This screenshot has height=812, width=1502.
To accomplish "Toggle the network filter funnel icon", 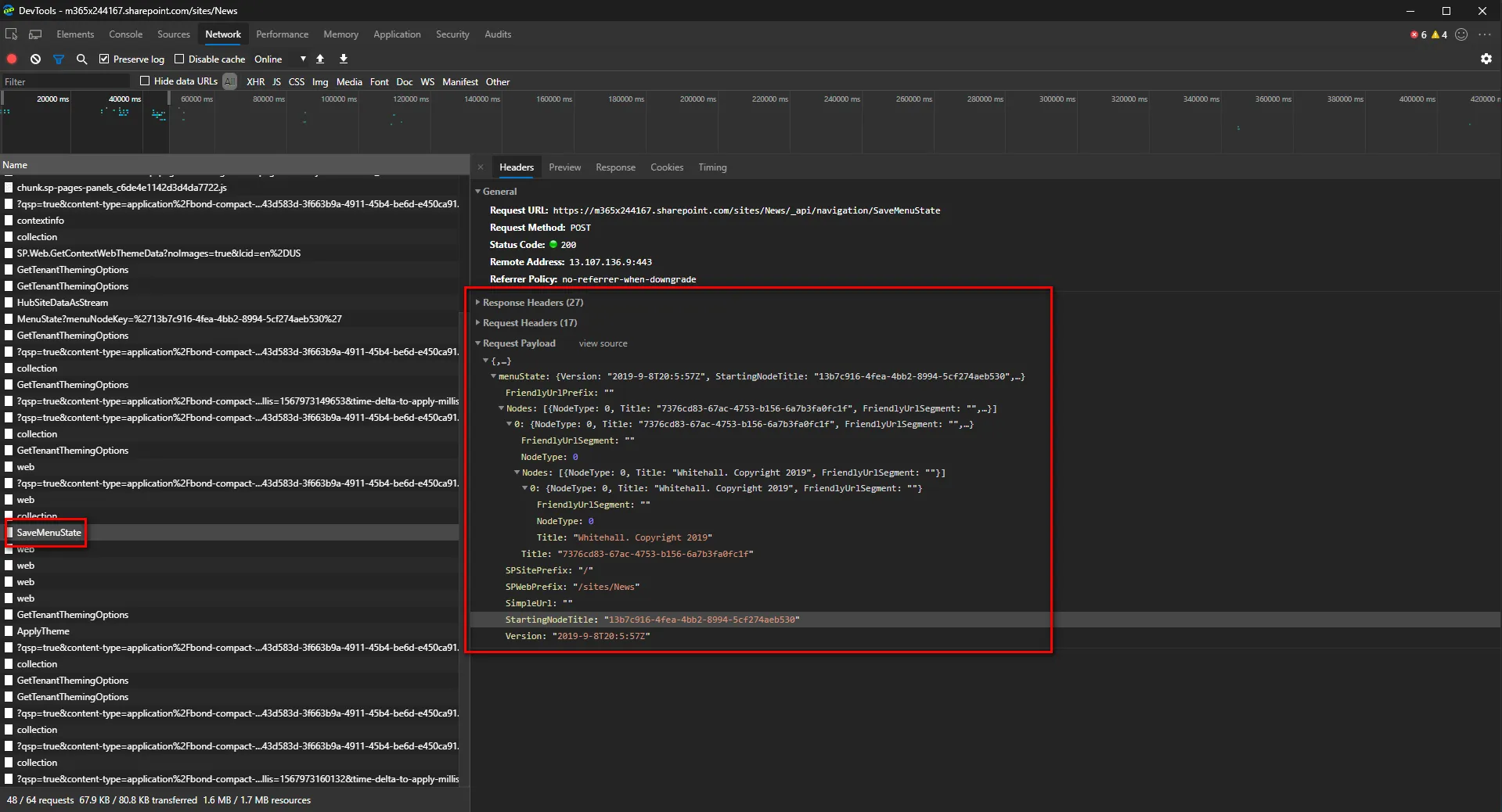I will (x=59, y=59).
